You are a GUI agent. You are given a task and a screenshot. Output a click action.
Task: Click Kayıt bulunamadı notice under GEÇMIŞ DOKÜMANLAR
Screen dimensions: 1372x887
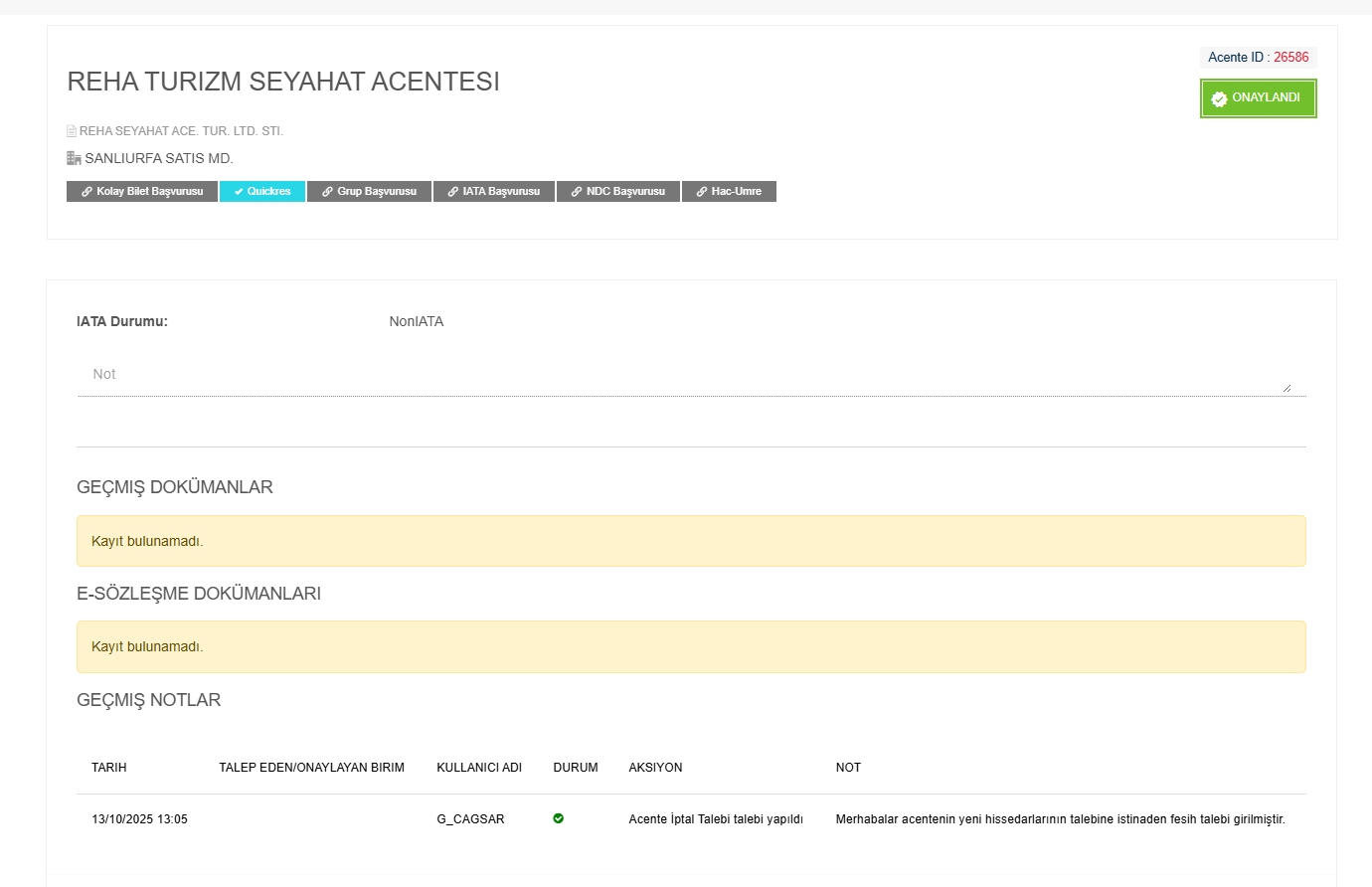(x=691, y=541)
